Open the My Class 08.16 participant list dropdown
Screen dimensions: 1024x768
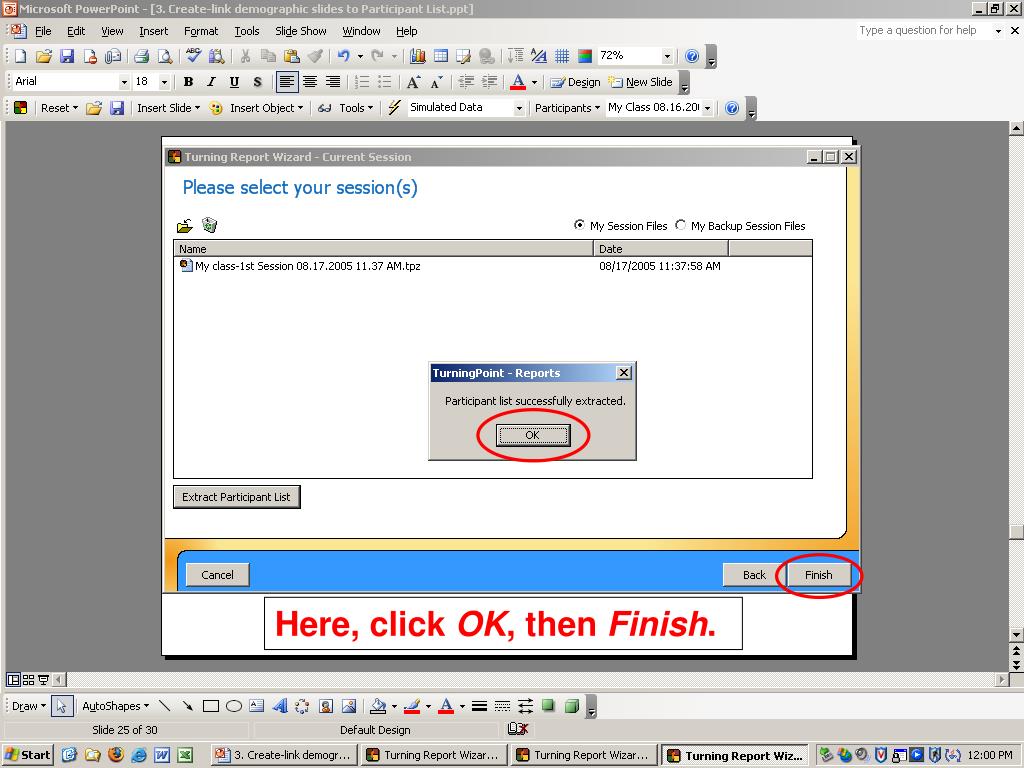click(x=707, y=108)
